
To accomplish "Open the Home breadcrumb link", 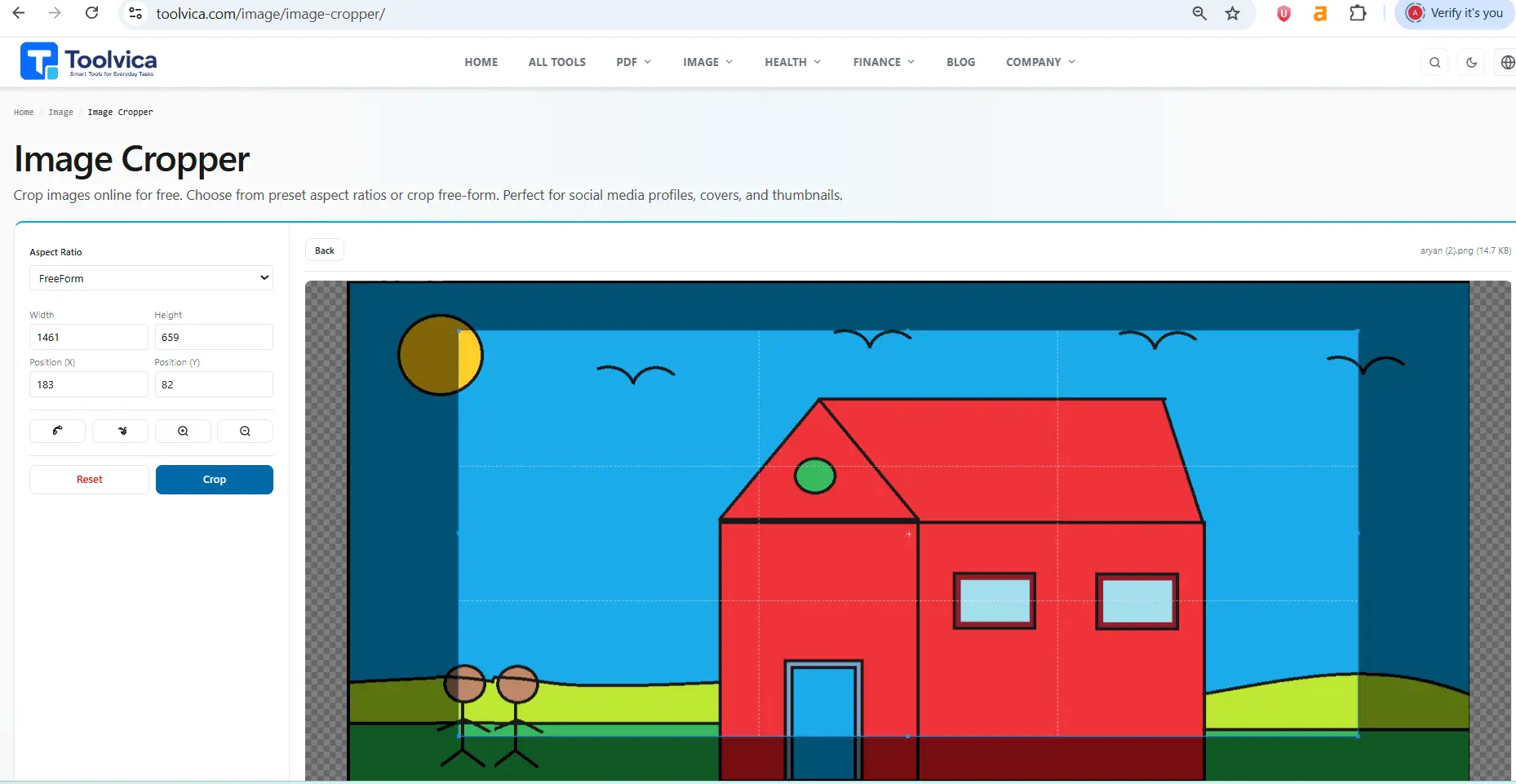I will point(24,113).
